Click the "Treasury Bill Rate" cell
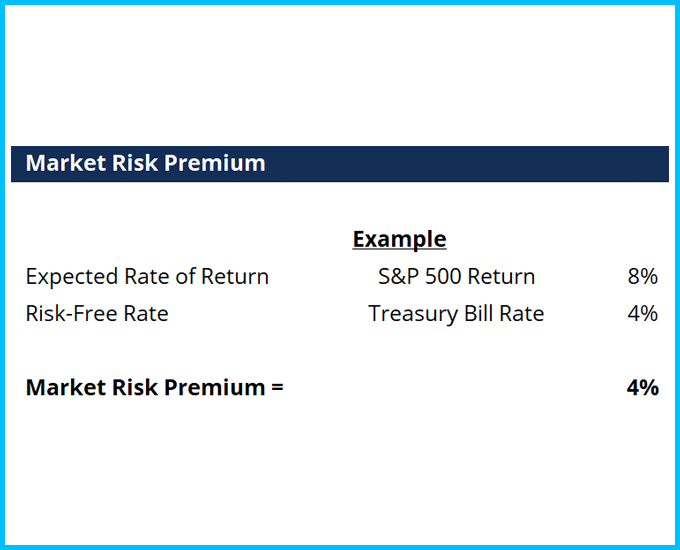 (456, 314)
